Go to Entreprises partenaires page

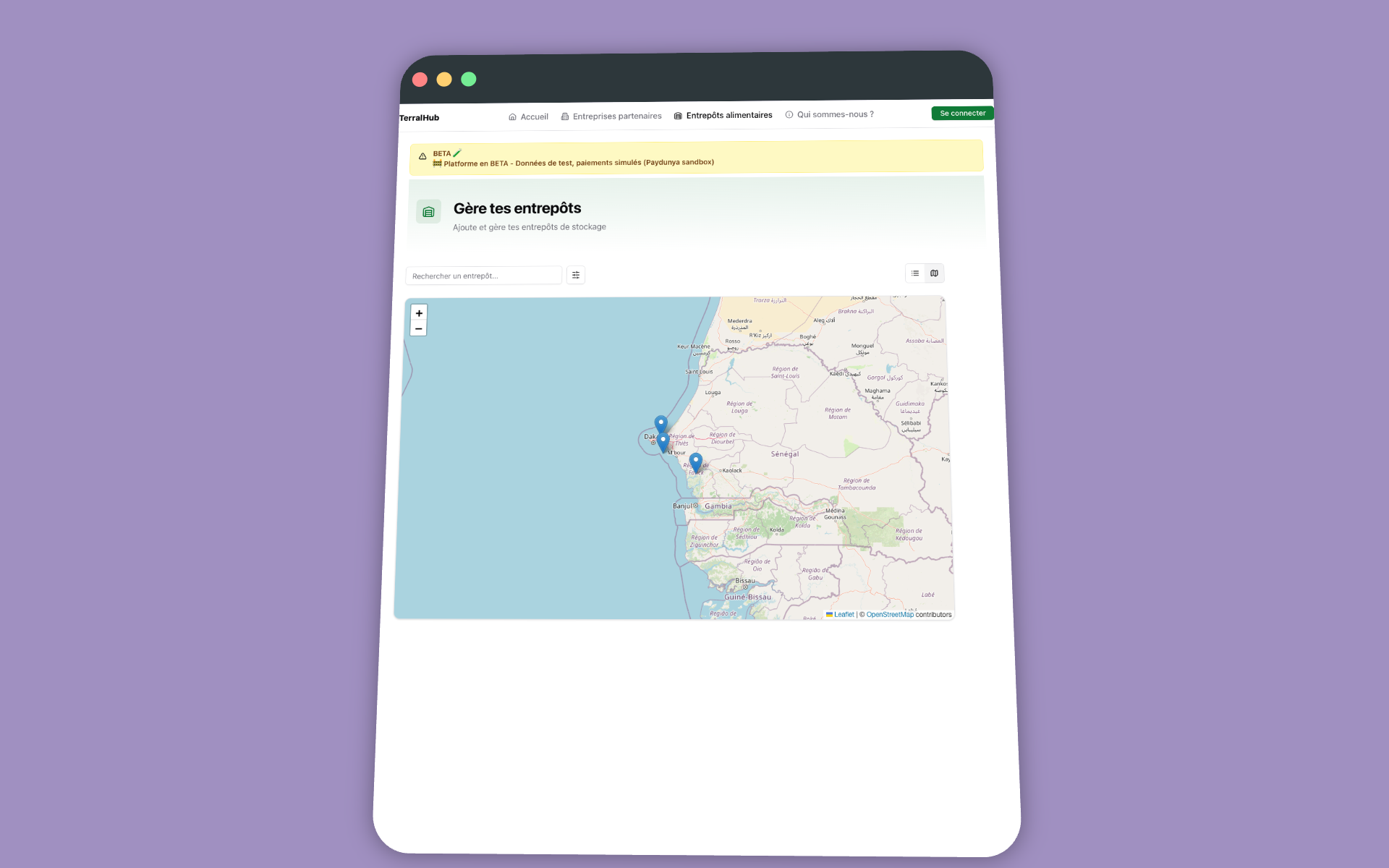point(611,116)
